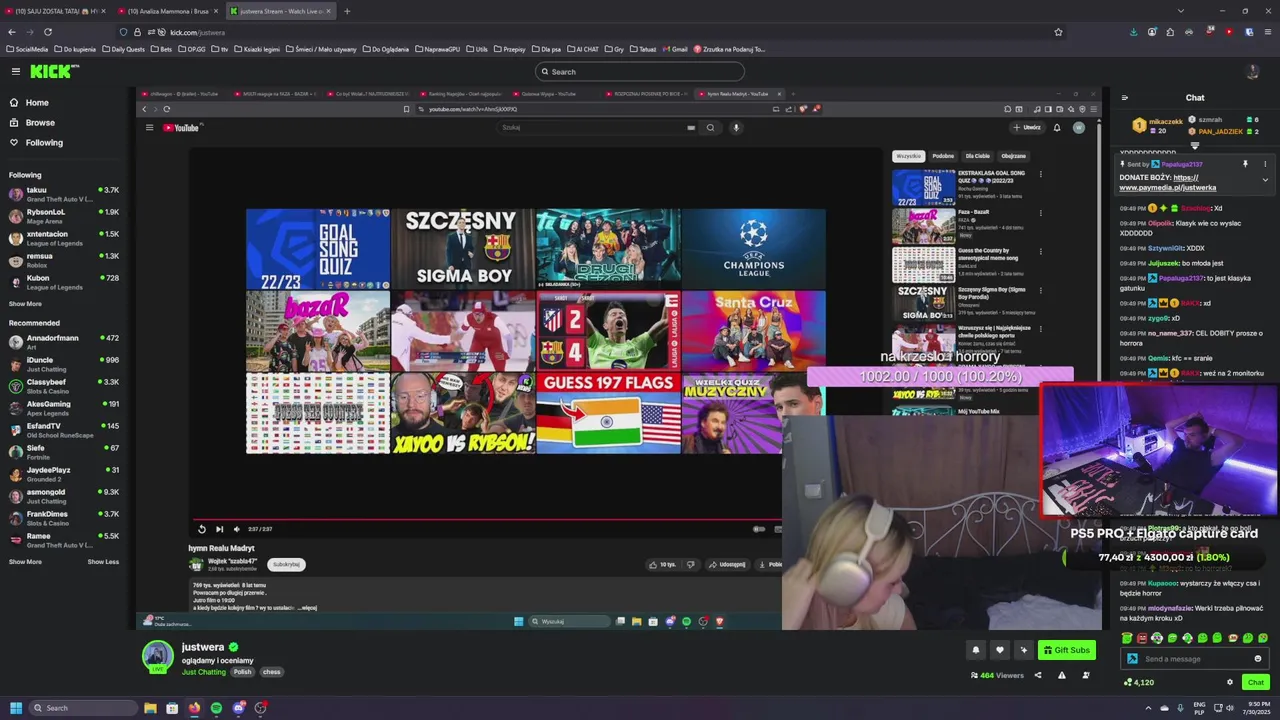Open the paymedia.pl/justwerka donate link
Screen dimensions: 1280x720
(x=1168, y=187)
